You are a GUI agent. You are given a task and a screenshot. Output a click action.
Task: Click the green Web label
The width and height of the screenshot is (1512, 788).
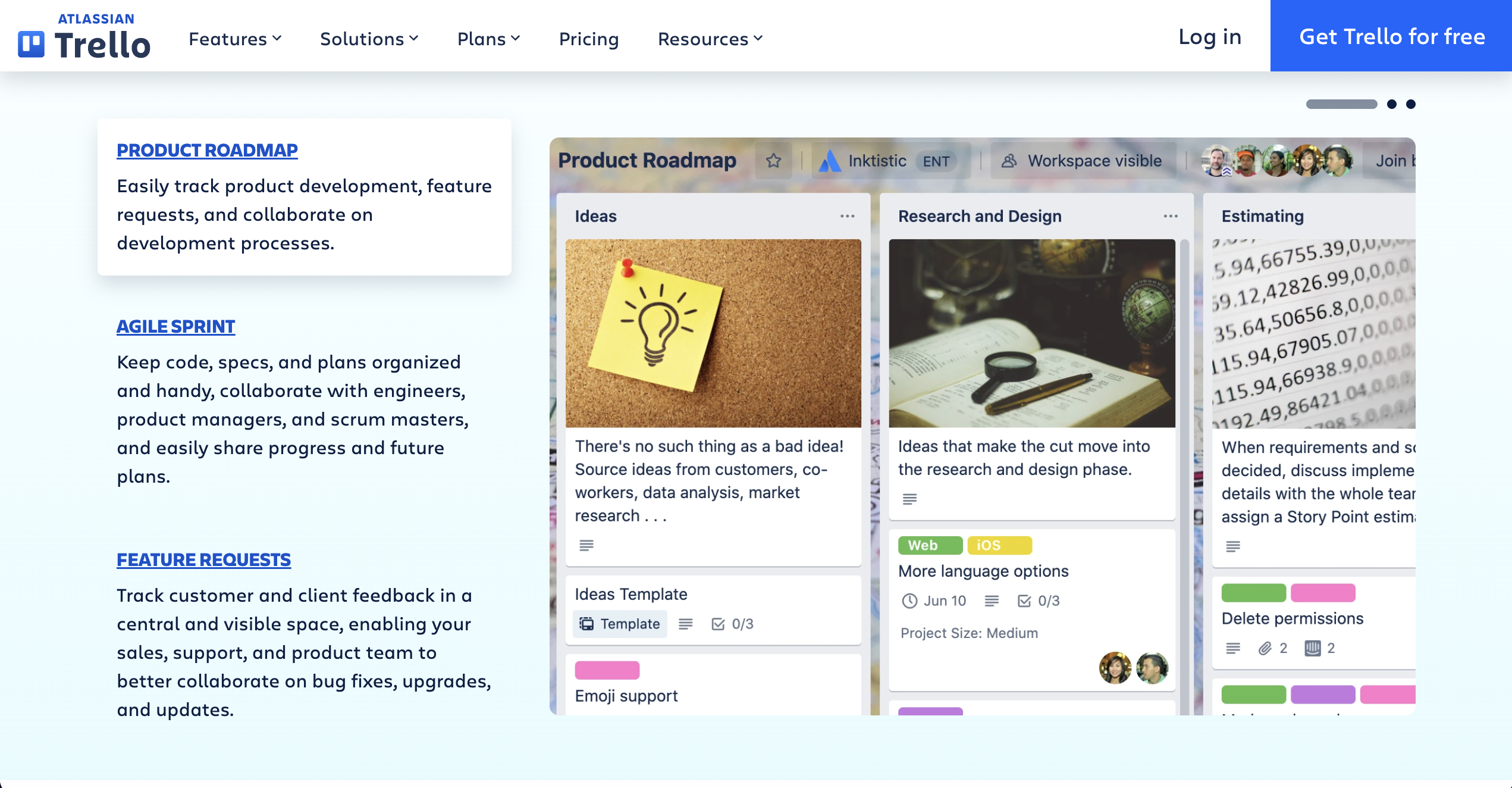(x=930, y=545)
